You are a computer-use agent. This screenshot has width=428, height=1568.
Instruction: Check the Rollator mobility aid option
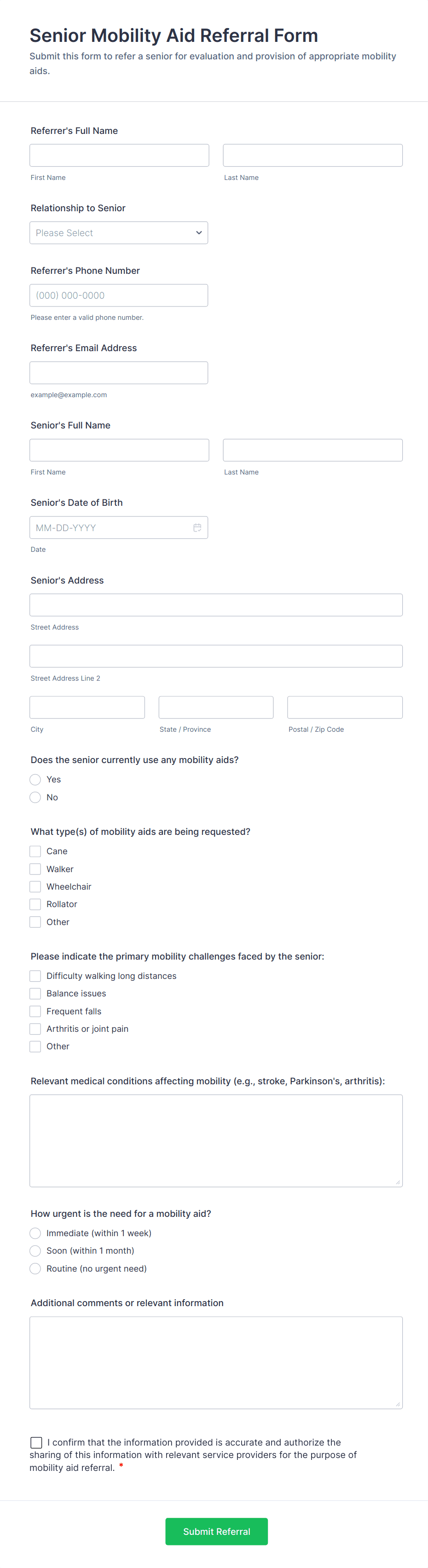tap(35, 904)
